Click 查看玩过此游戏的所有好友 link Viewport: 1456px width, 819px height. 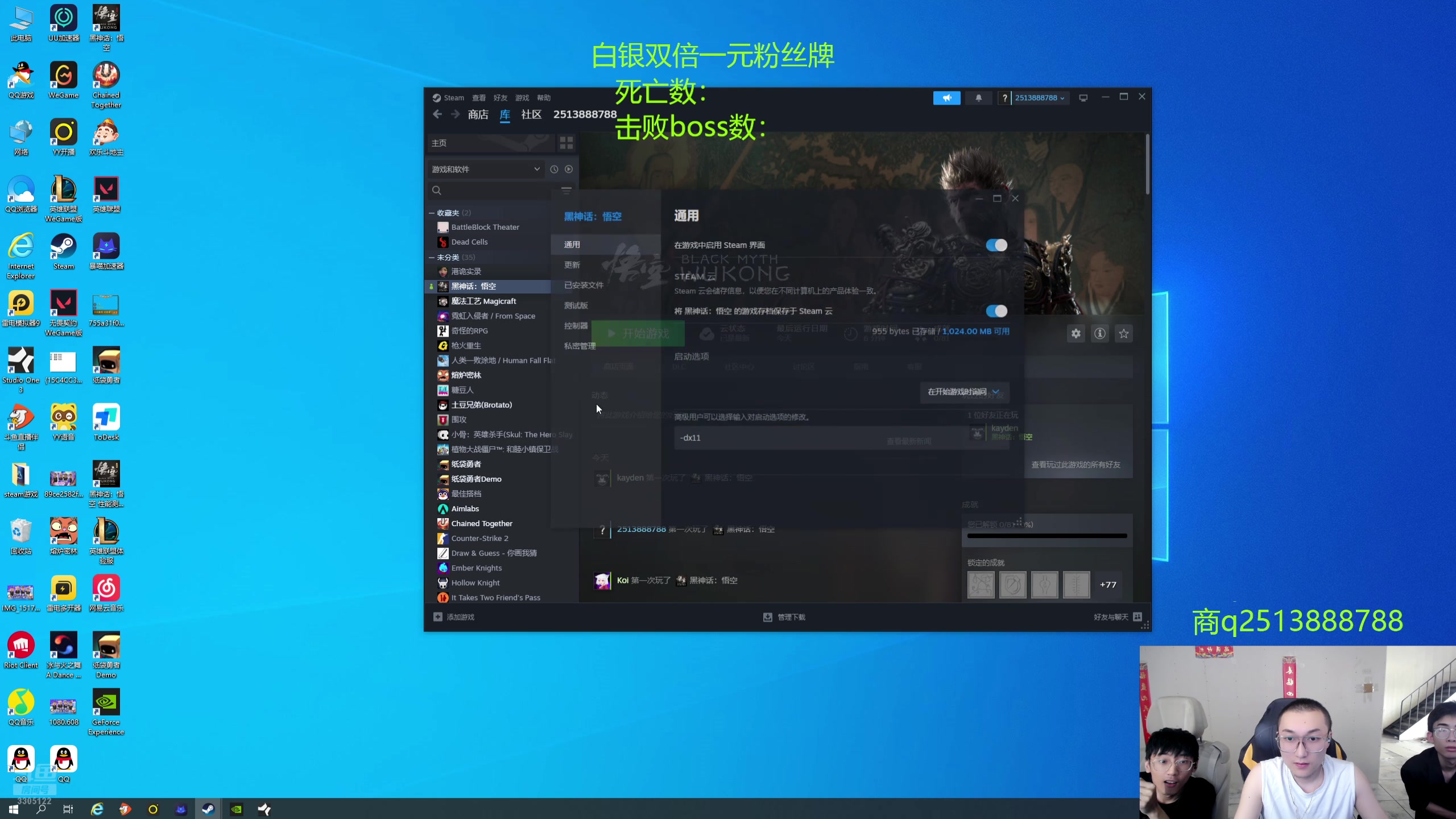tap(1076, 465)
